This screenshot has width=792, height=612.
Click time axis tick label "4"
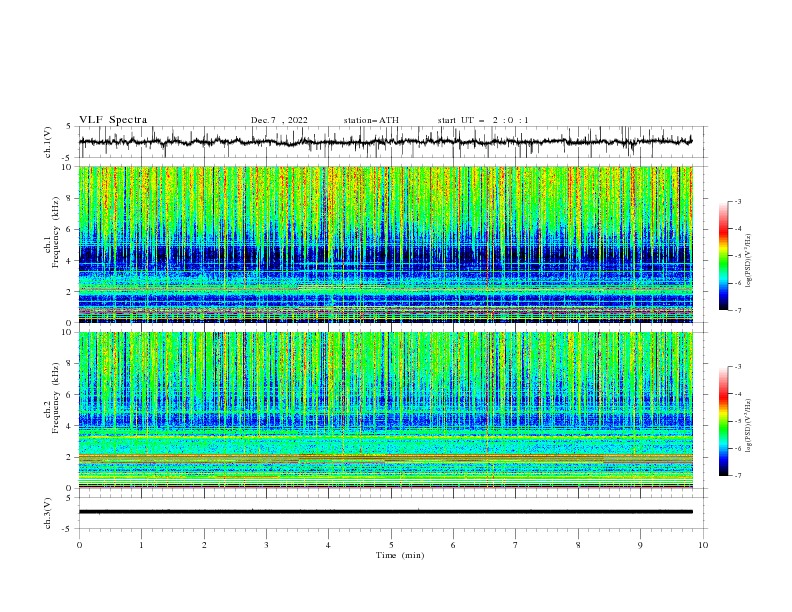coord(328,545)
